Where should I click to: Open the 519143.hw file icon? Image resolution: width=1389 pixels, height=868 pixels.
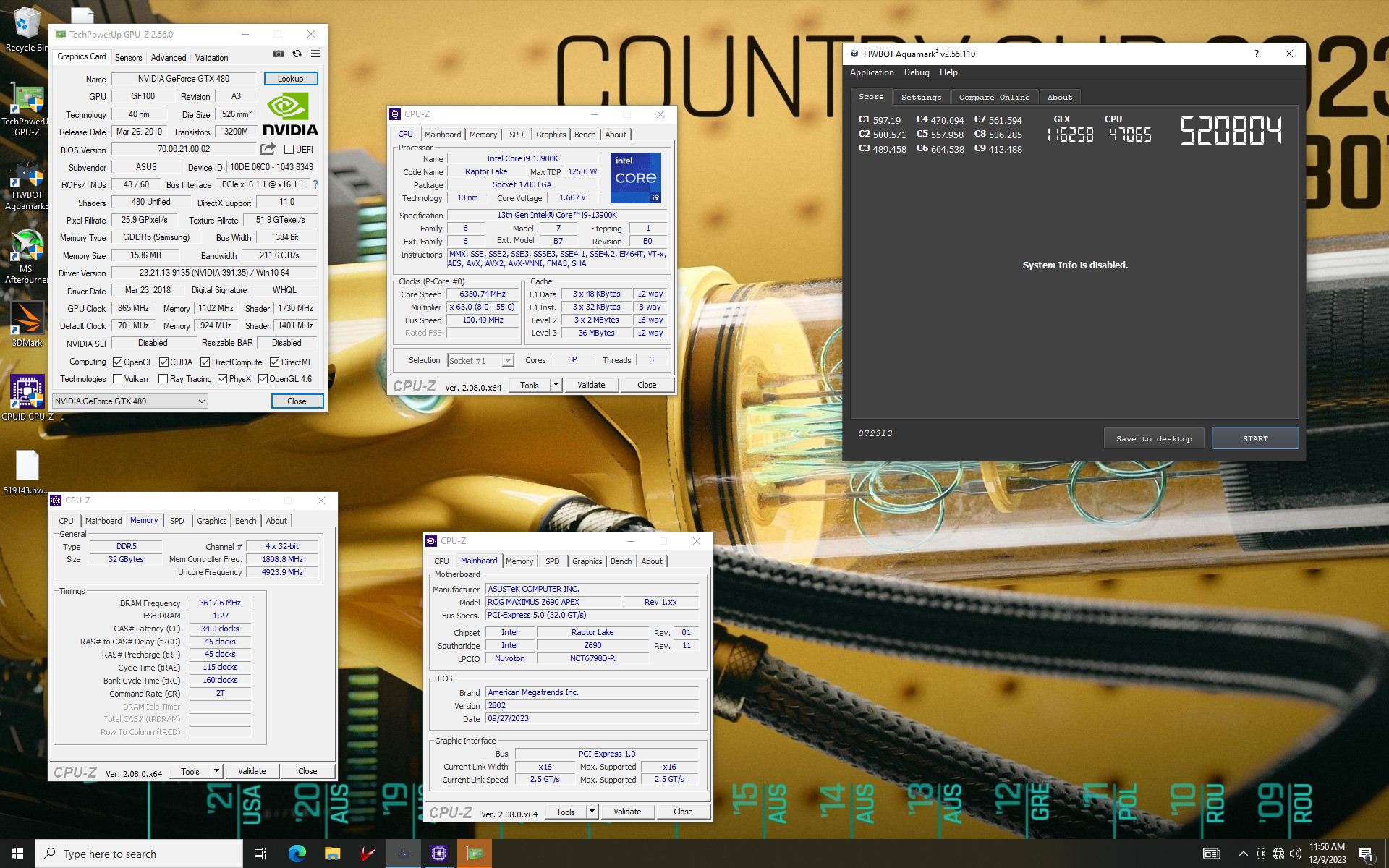coord(27,472)
